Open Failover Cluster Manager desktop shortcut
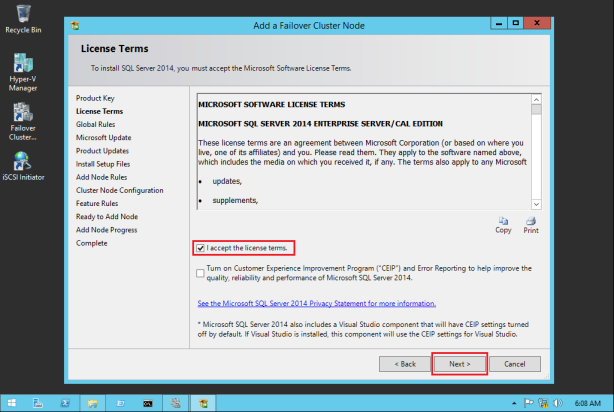Screen dimensions: 614x412 coord(23,121)
